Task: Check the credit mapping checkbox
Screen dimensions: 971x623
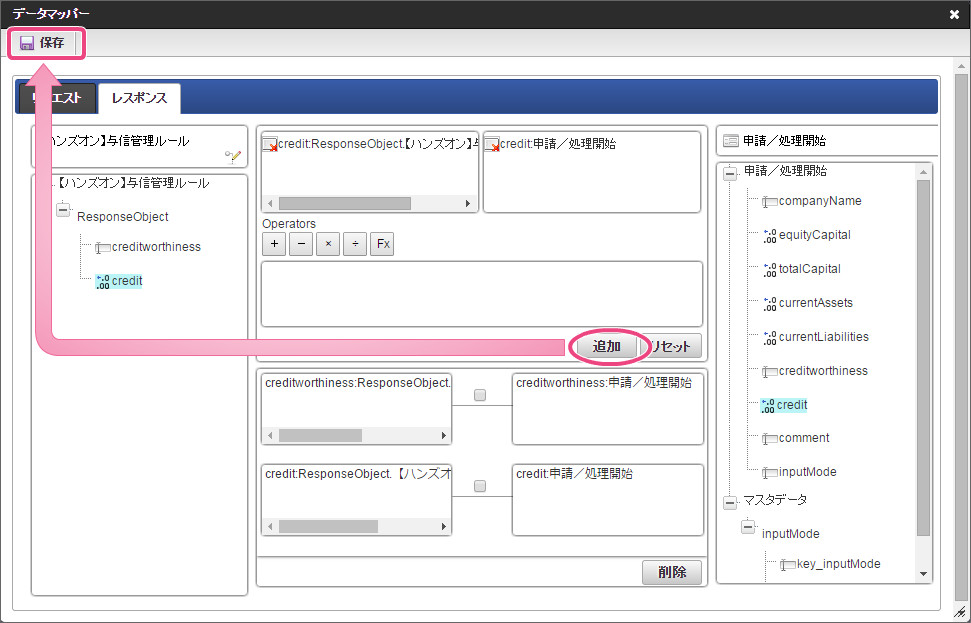Action: 480,486
